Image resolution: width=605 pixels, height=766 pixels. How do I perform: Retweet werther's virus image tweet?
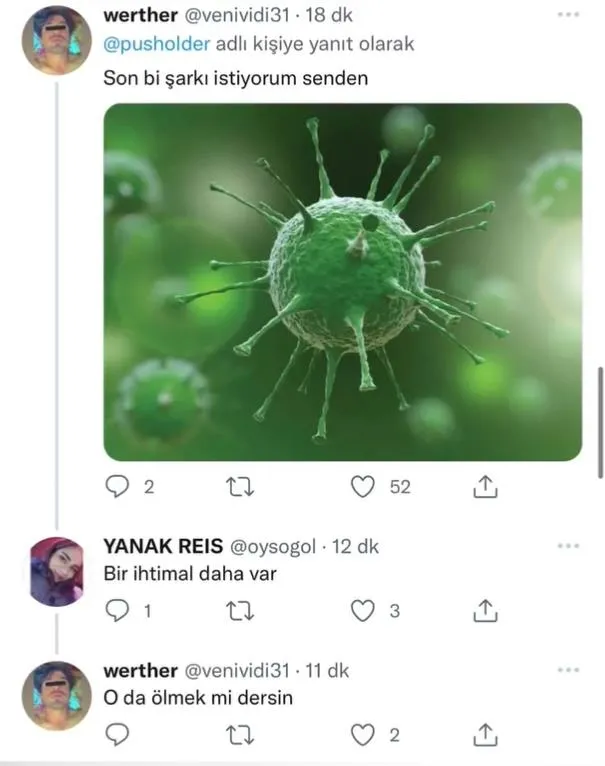point(240,487)
